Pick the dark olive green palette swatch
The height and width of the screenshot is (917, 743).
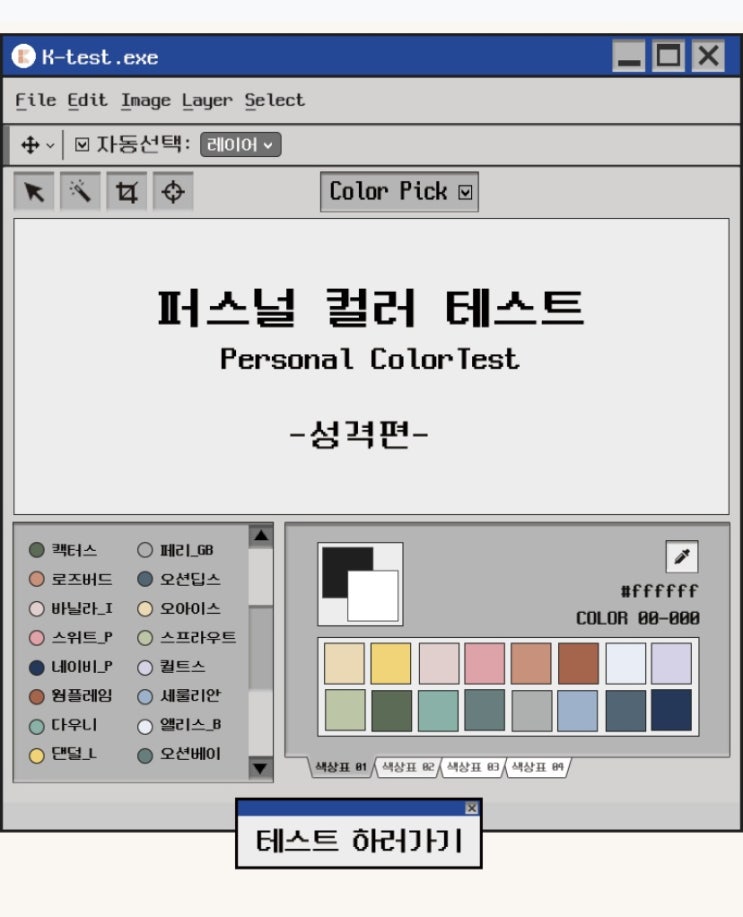tap(391, 711)
